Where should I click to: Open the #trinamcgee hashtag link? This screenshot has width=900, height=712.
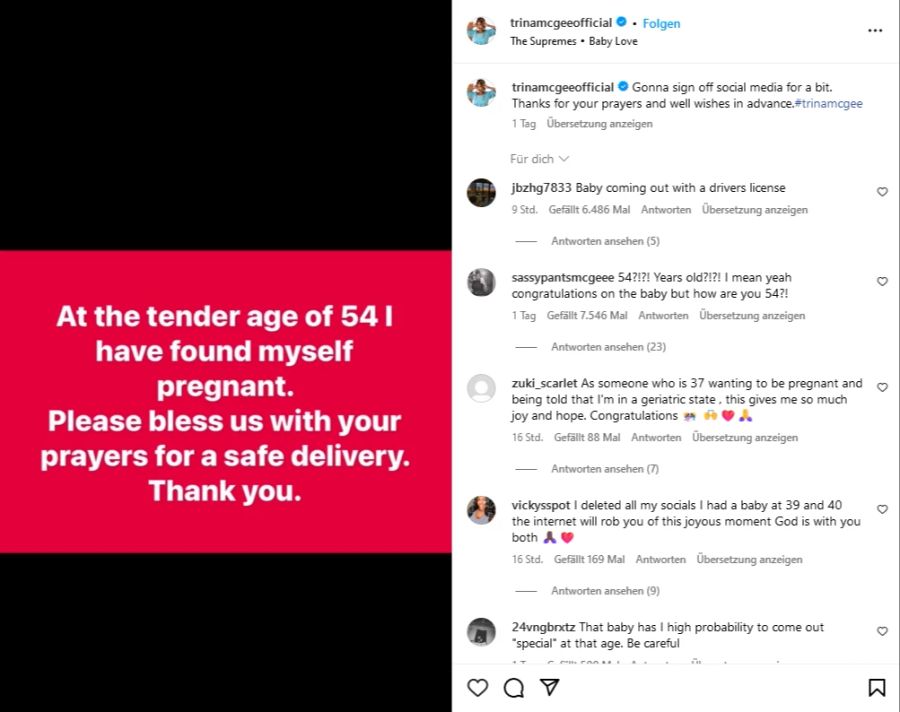[x=828, y=103]
